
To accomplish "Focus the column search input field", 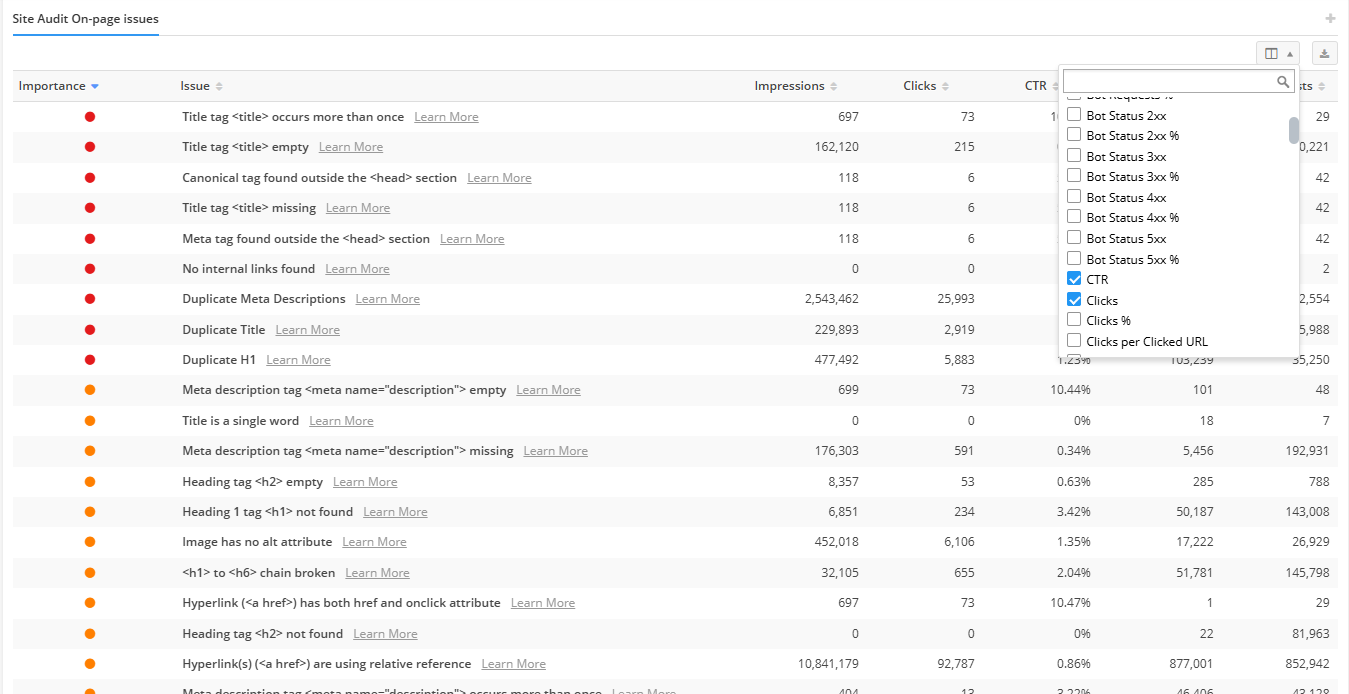I will coord(1168,82).
